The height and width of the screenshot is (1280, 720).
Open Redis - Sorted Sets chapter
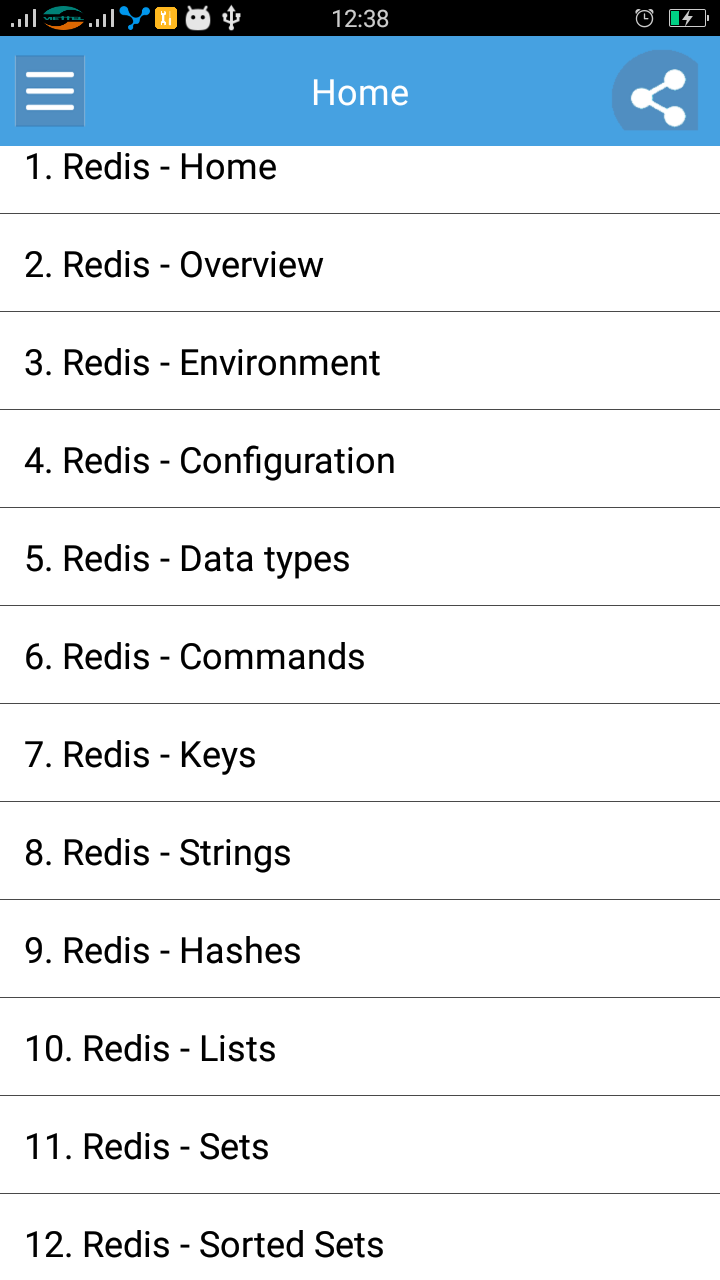click(360, 1238)
